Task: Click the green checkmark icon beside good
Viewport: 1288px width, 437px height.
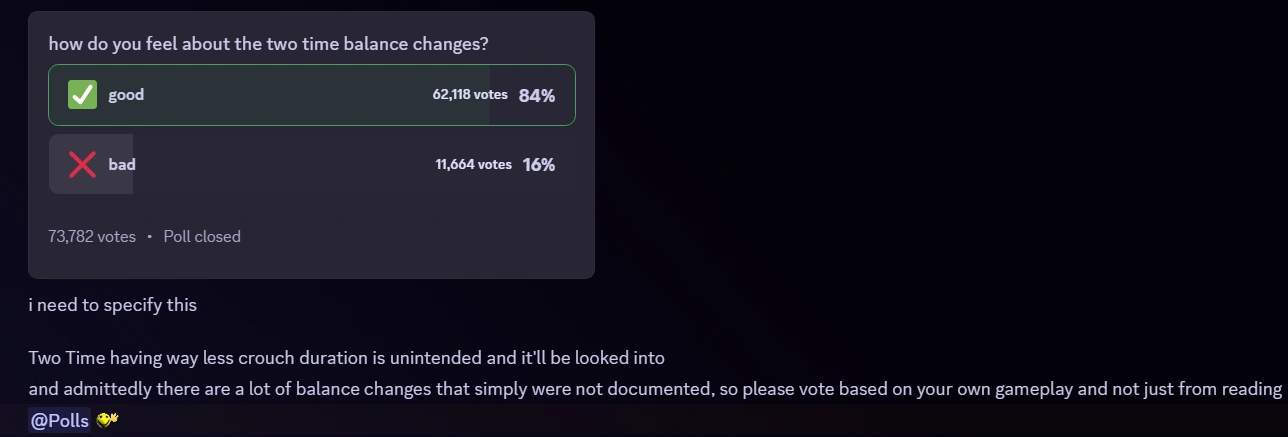Action: [82, 95]
